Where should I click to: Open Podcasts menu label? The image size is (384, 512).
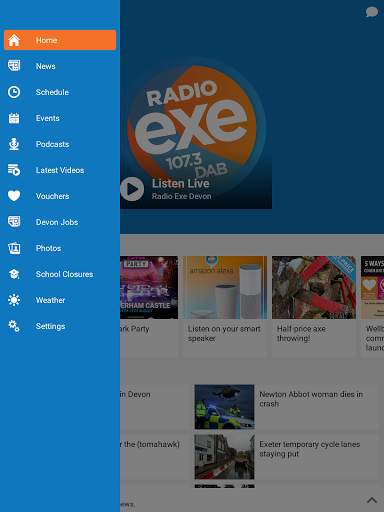(52, 144)
